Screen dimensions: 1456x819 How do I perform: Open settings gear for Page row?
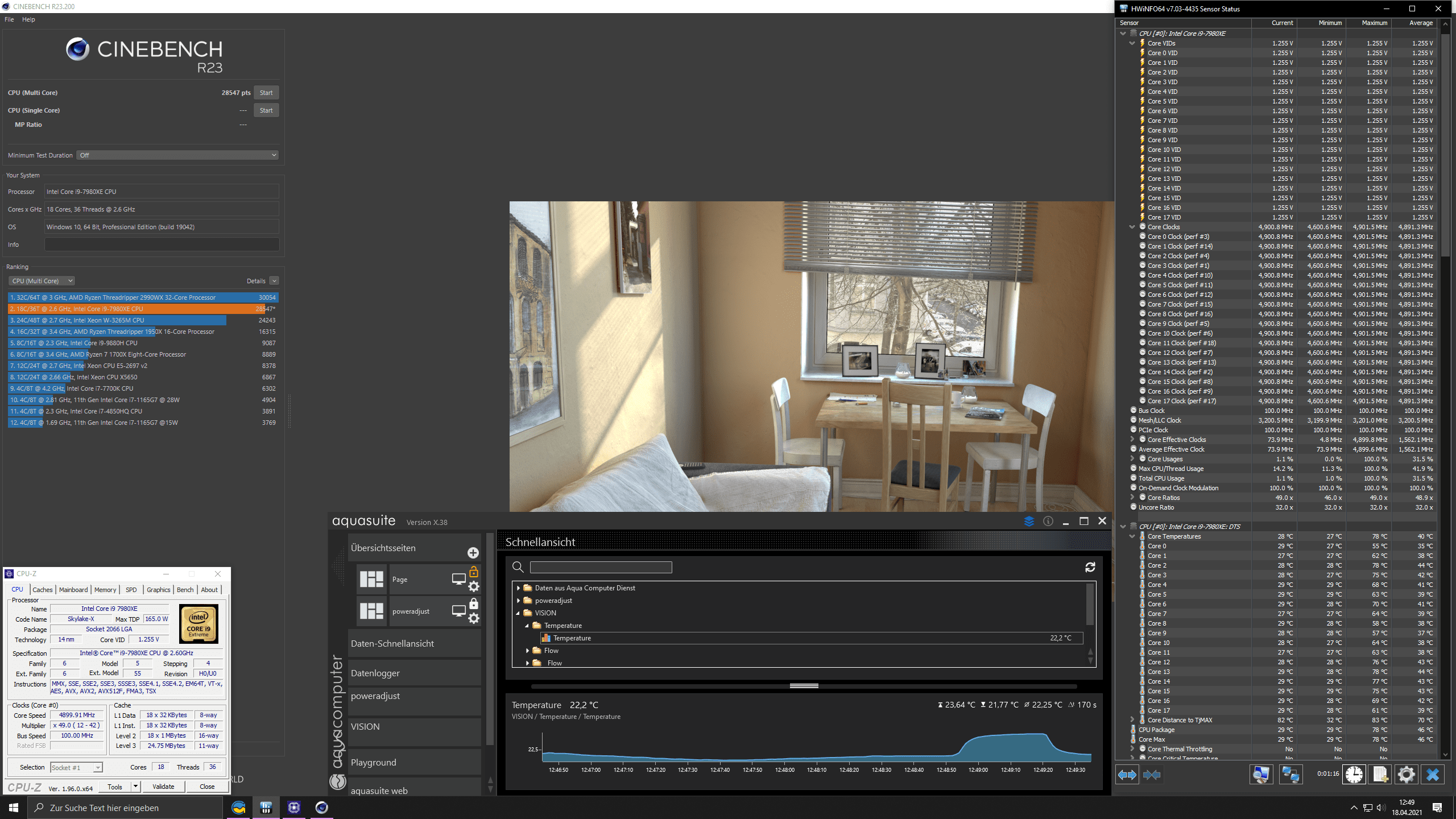click(474, 586)
